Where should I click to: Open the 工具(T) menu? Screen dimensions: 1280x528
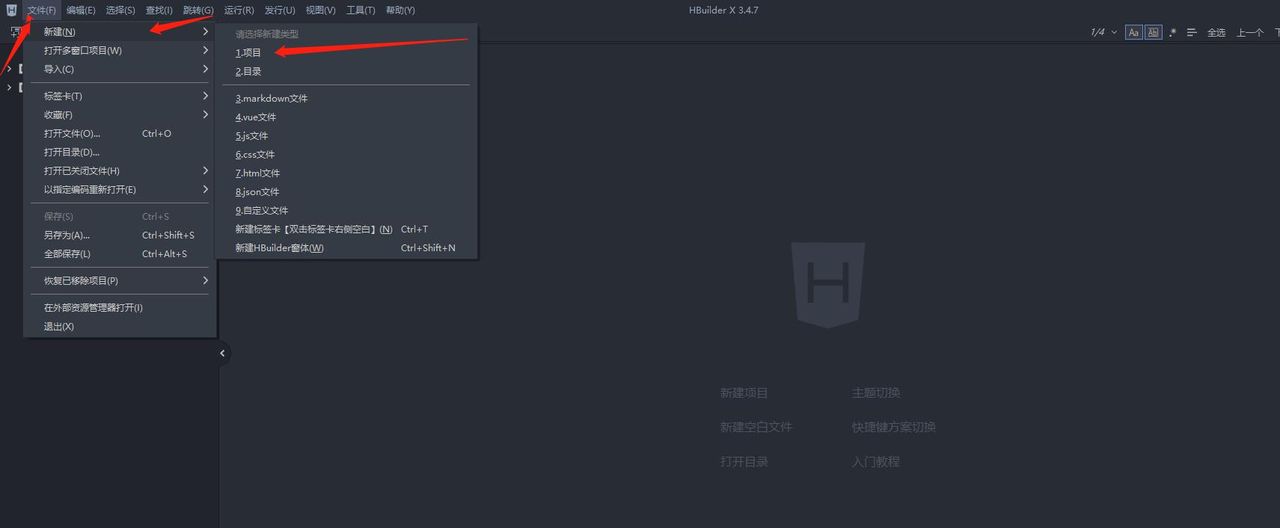point(361,10)
